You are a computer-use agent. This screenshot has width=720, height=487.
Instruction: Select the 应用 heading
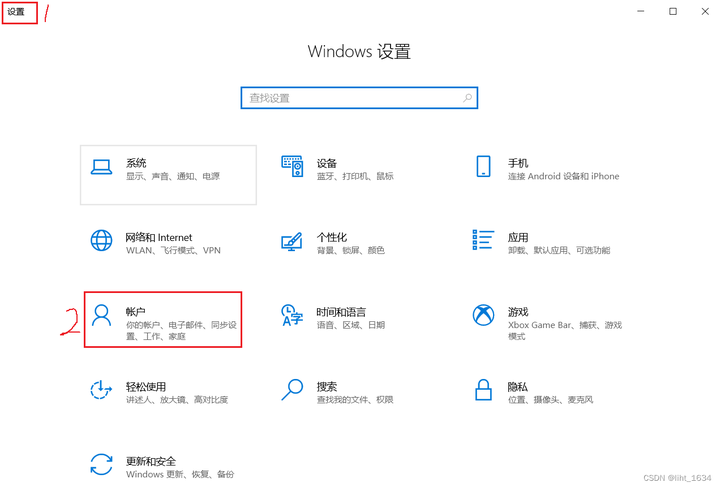(x=518, y=237)
